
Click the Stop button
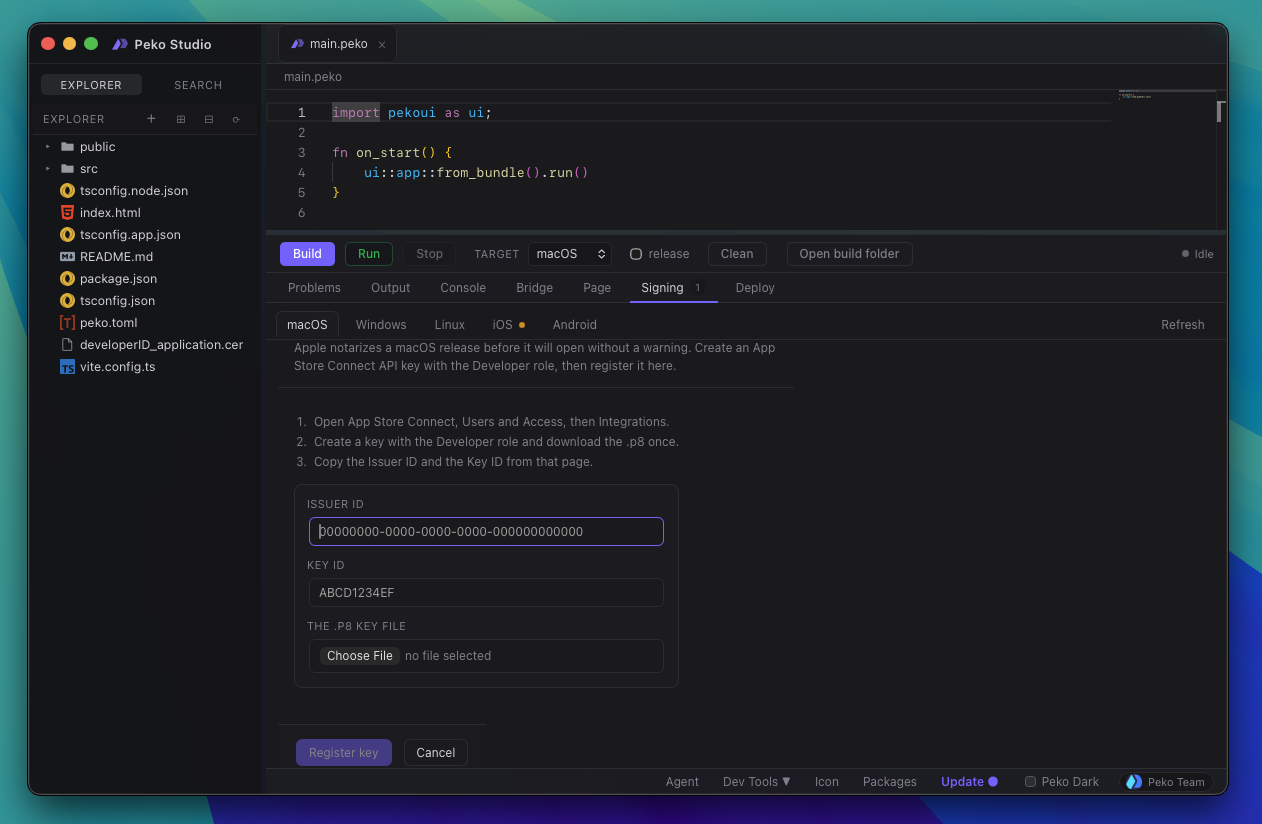pos(430,254)
